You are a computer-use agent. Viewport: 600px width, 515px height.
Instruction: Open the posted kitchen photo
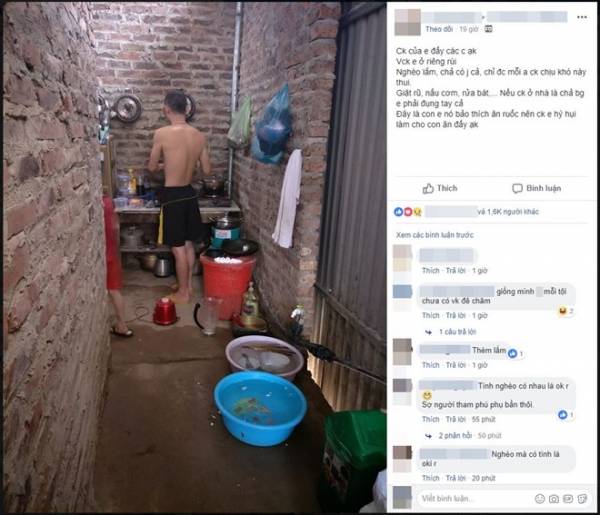pos(194,258)
